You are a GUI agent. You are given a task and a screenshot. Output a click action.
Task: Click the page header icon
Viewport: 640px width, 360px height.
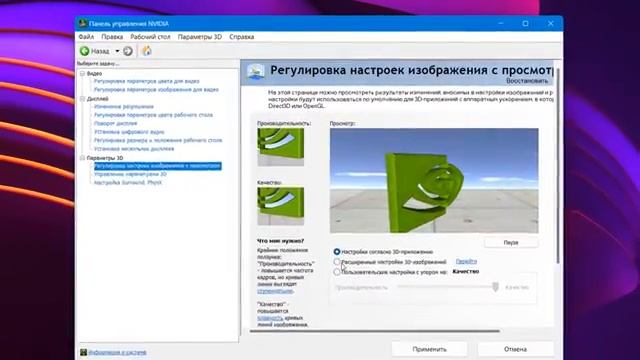click(256, 72)
